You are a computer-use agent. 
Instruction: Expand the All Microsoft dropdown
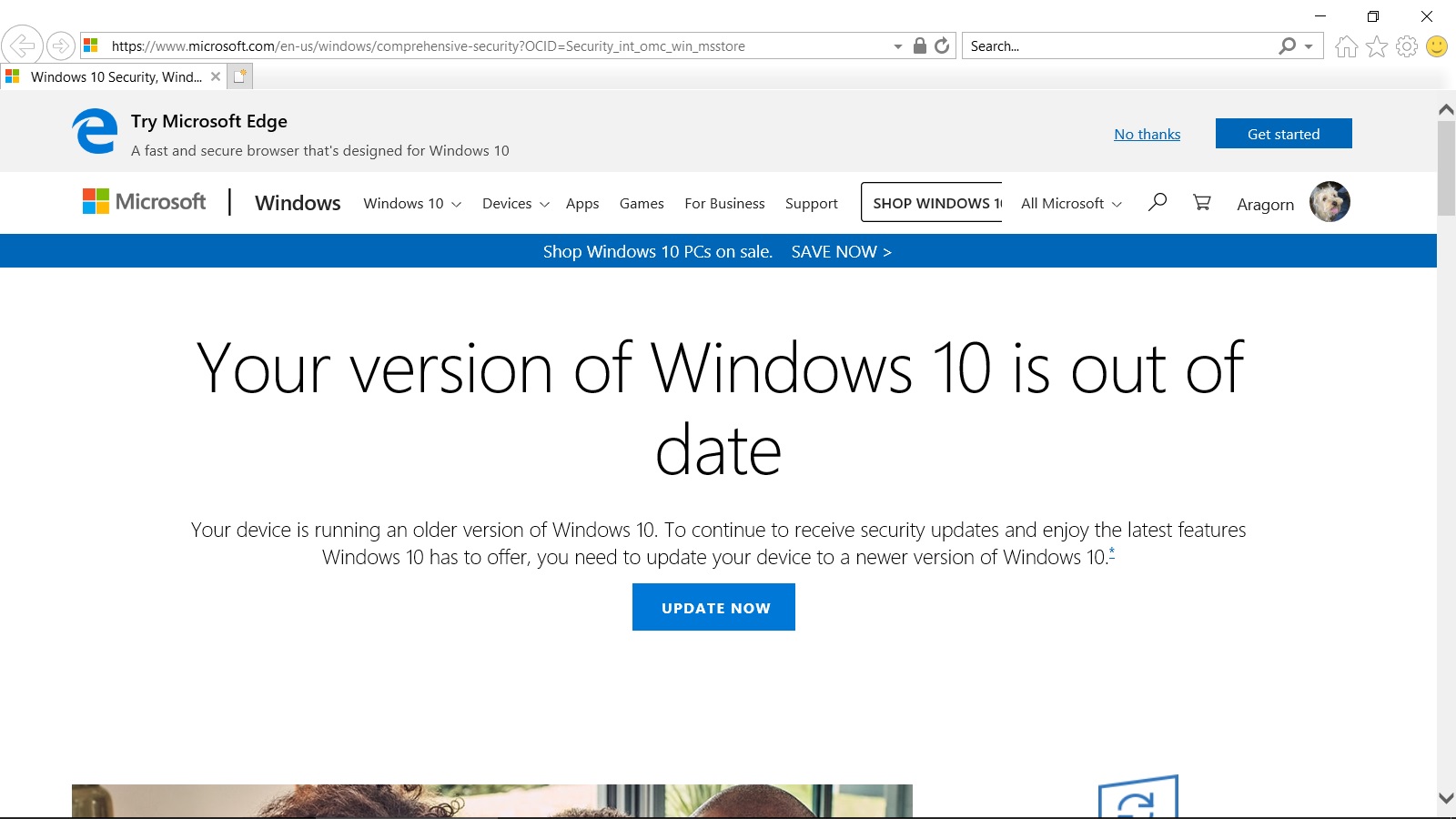pyautogui.click(x=1071, y=204)
